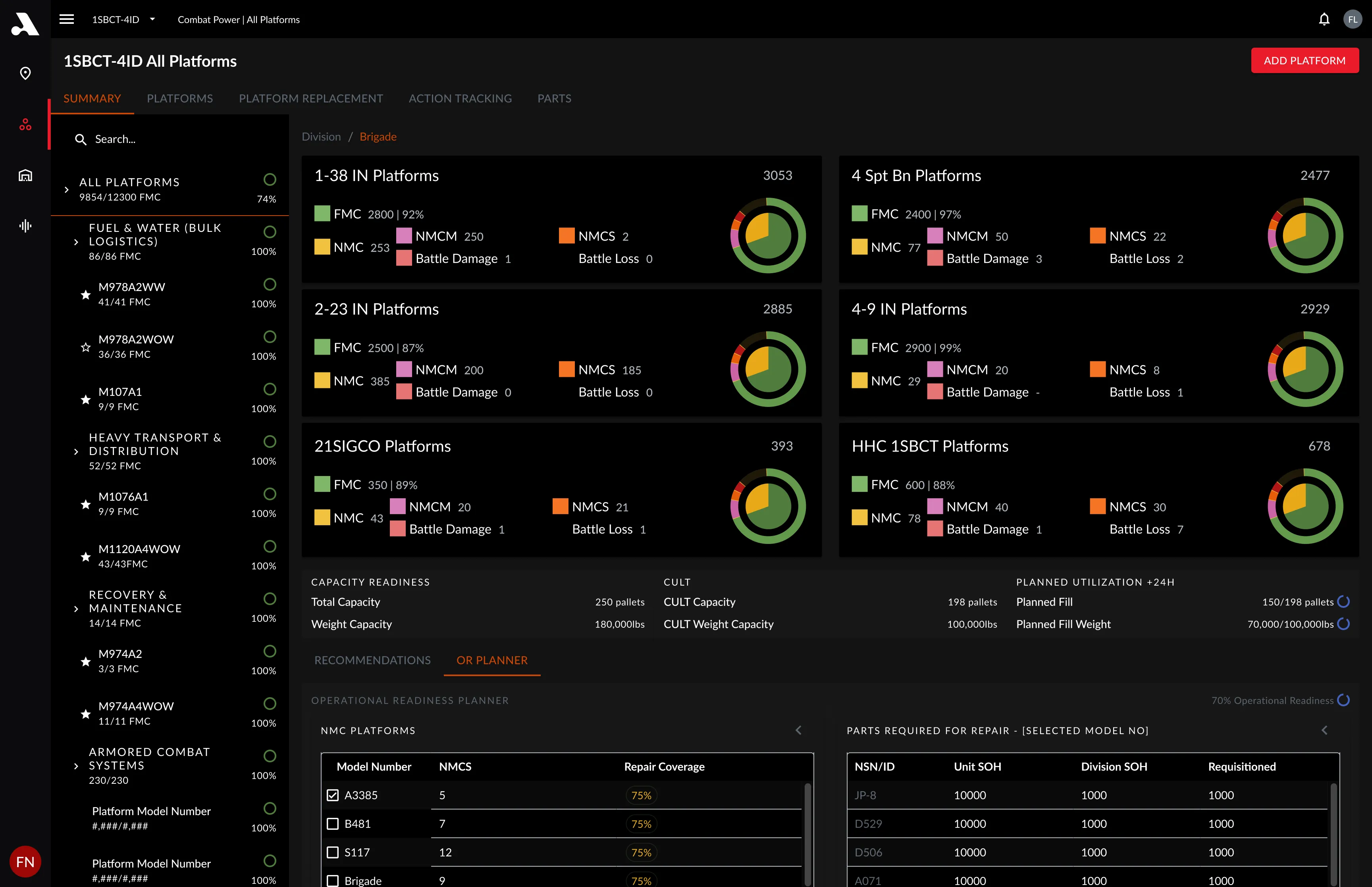Click the M978A2WW status circle
The image size is (1372, 887).
270,285
